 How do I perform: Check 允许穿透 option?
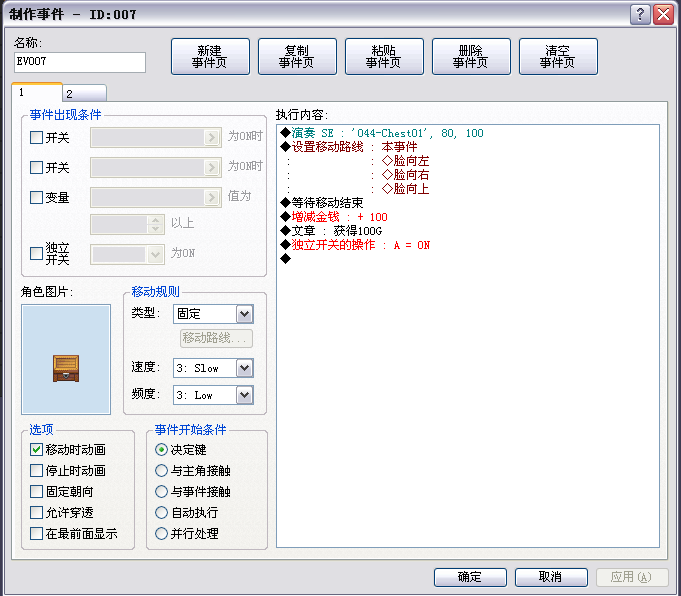pos(36,512)
